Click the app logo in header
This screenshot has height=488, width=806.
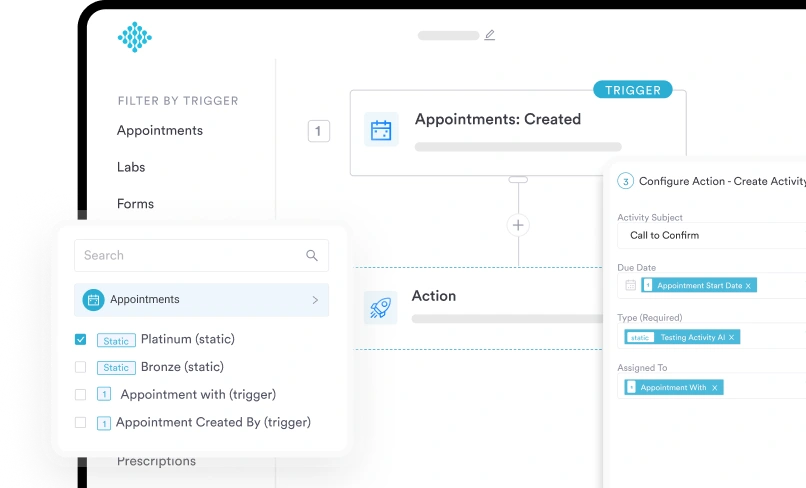tap(134, 37)
